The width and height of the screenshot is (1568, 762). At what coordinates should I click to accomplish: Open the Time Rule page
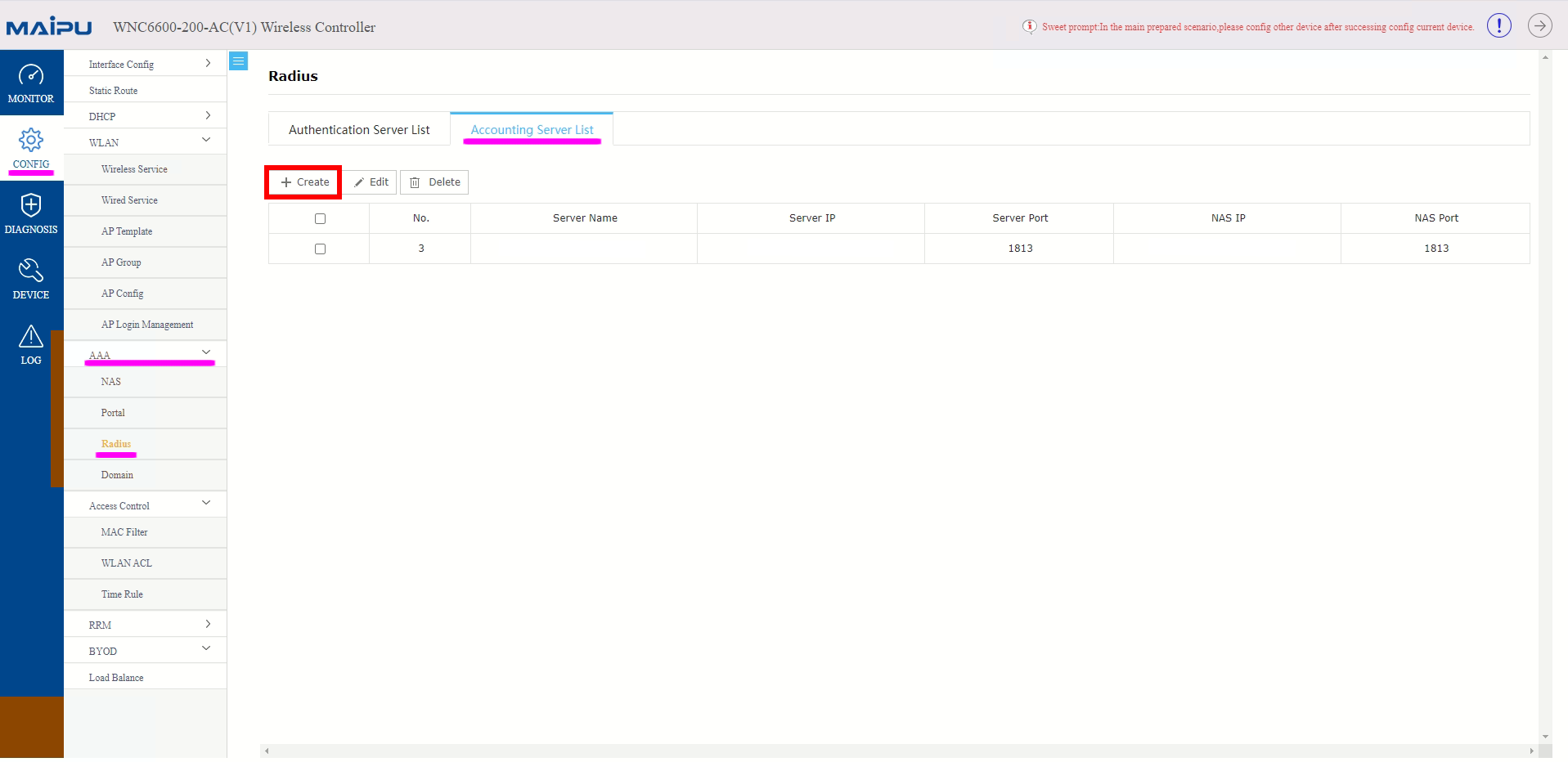[x=146, y=594]
